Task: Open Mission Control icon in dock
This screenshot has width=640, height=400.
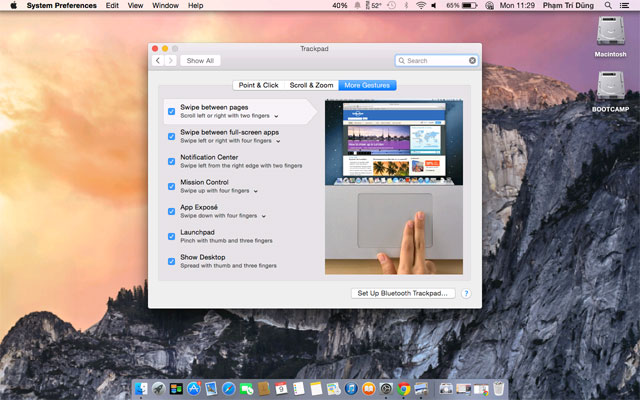Action: tap(176, 389)
